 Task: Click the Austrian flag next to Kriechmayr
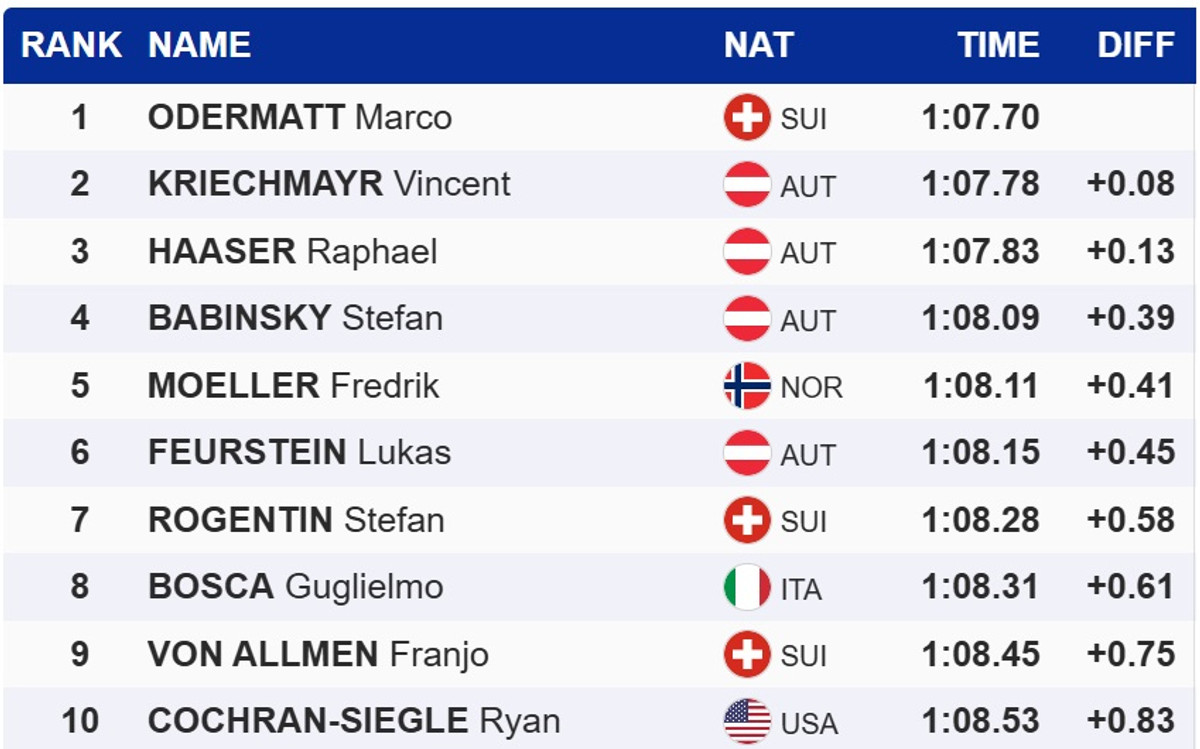click(747, 185)
